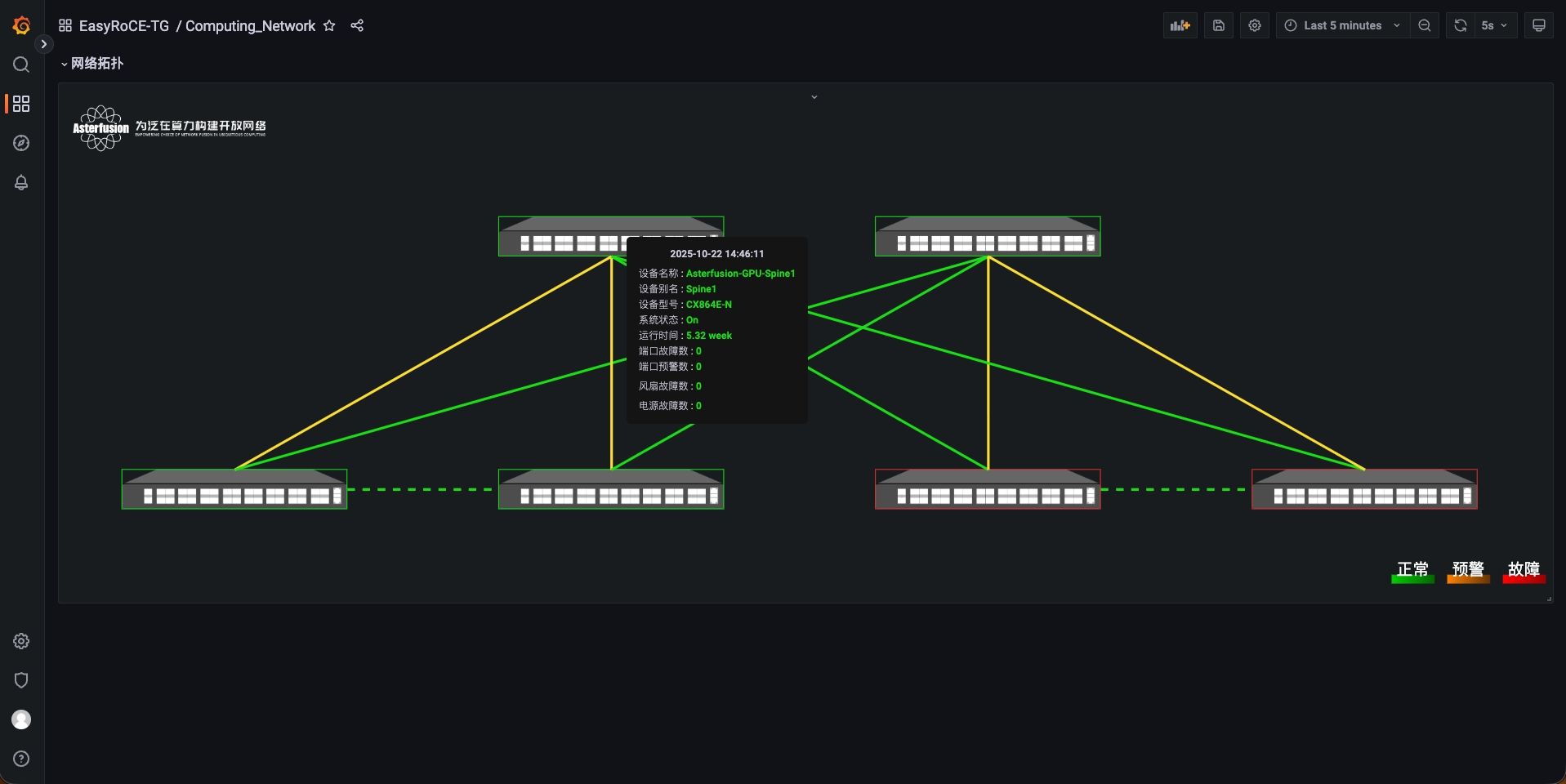Screen dimensions: 1566x784
Task: Open dashboard settings gear in top bar
Action: (x=1255, y=25)
